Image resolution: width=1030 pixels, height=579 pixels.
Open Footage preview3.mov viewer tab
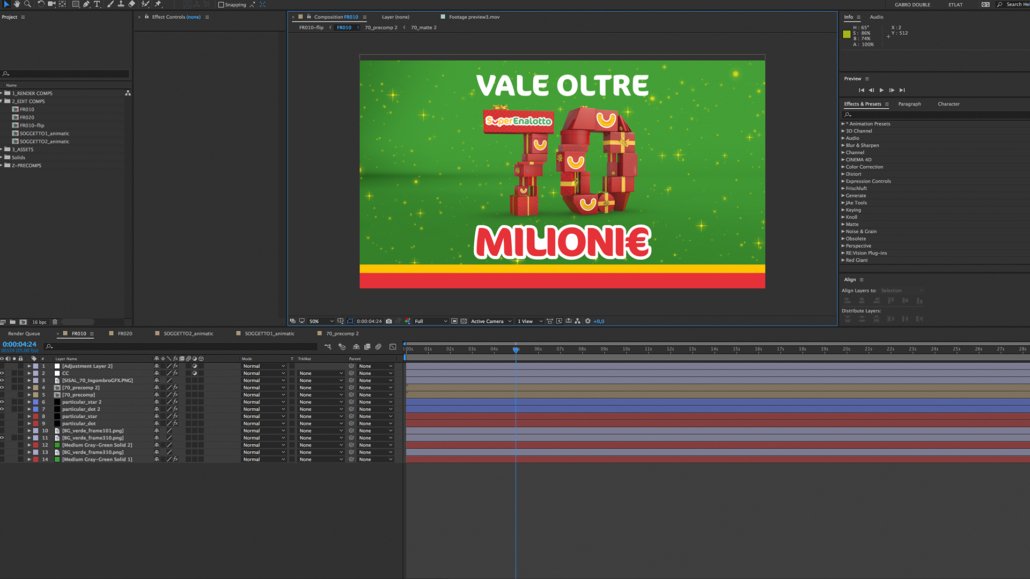474,17
